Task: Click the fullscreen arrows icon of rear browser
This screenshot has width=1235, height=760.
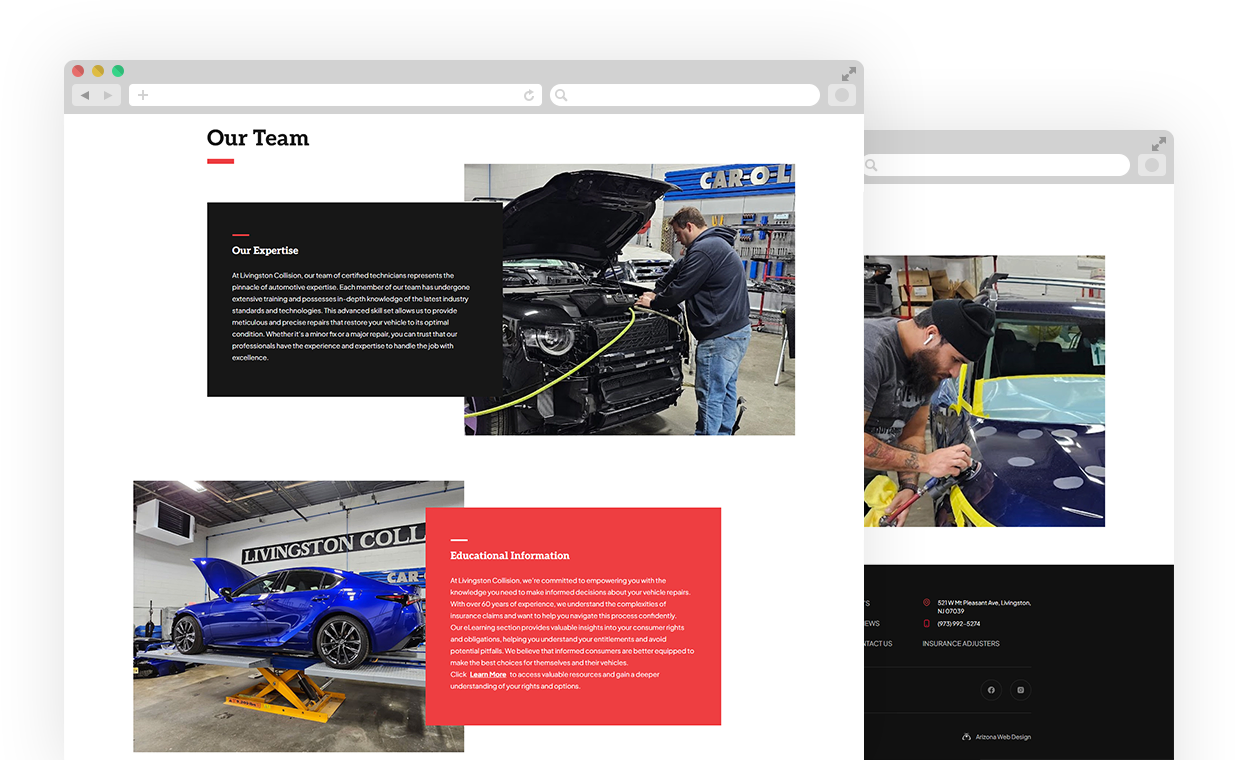Action: tap(1159, 144)
